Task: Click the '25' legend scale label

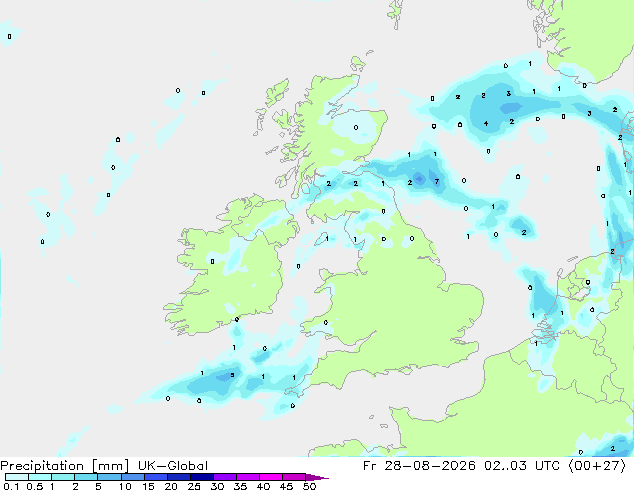Action: 194,486
